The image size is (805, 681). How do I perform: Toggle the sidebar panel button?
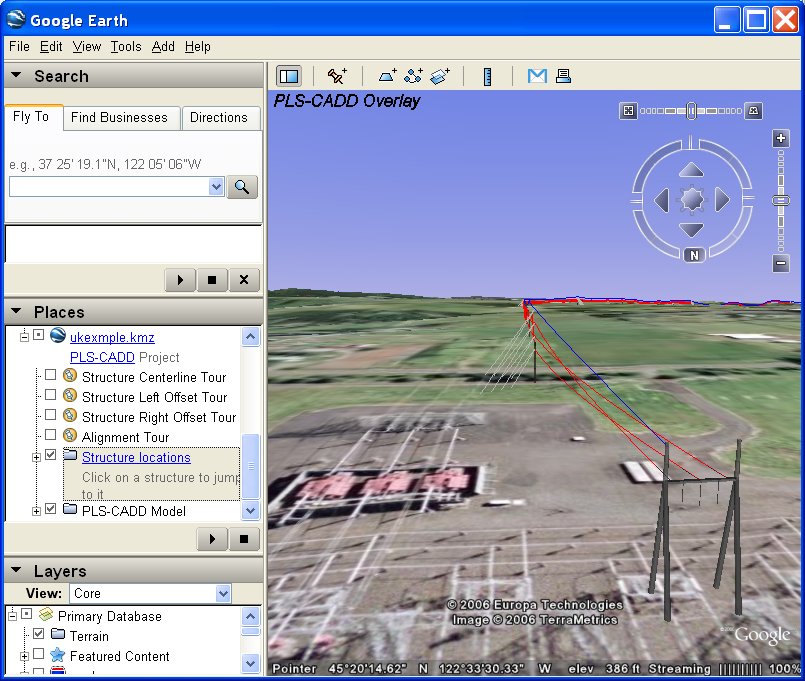[289, 77]
